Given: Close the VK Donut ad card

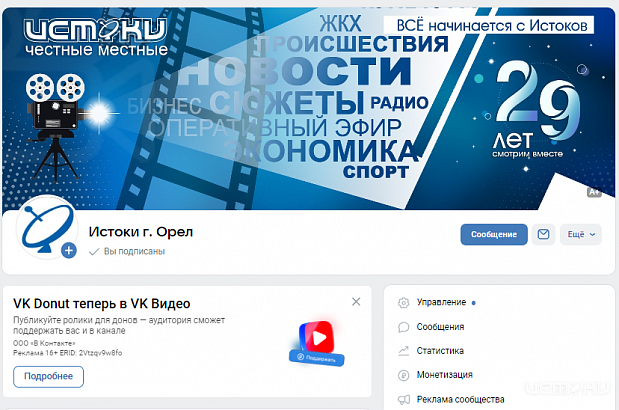Looking at the screenshot, I should [356, 302].
